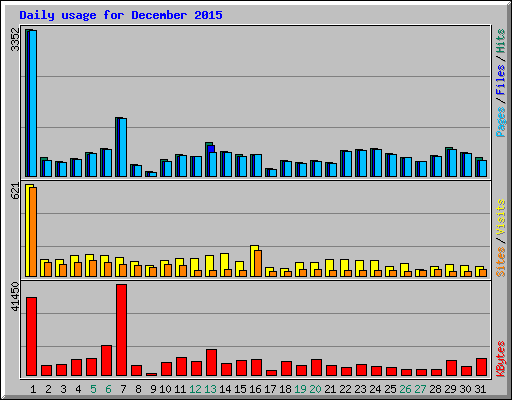Select green weekend day label 6

pos(108,389)
